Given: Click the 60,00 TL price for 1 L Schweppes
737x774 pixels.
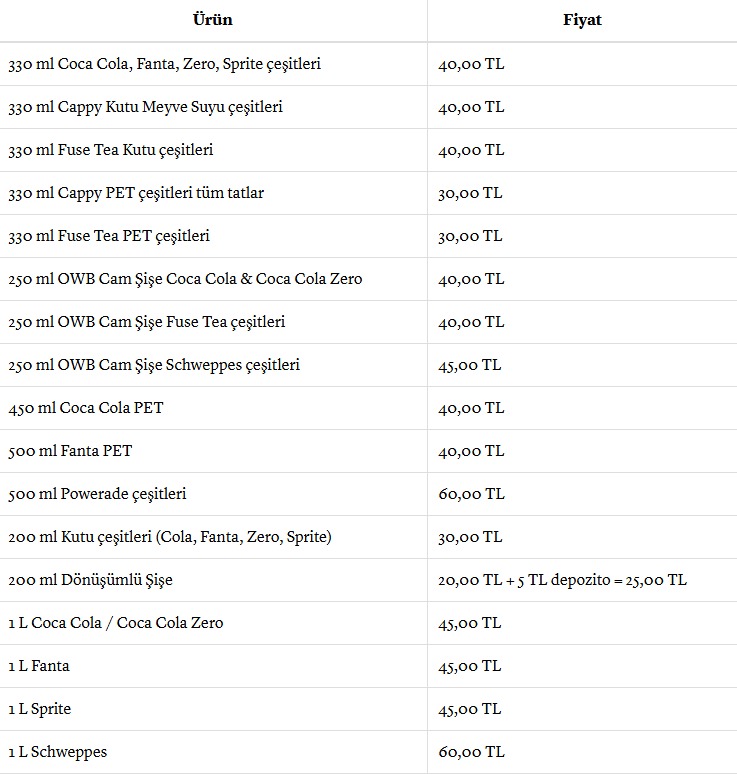Looking at the screenshot, I should coord(471,752).
